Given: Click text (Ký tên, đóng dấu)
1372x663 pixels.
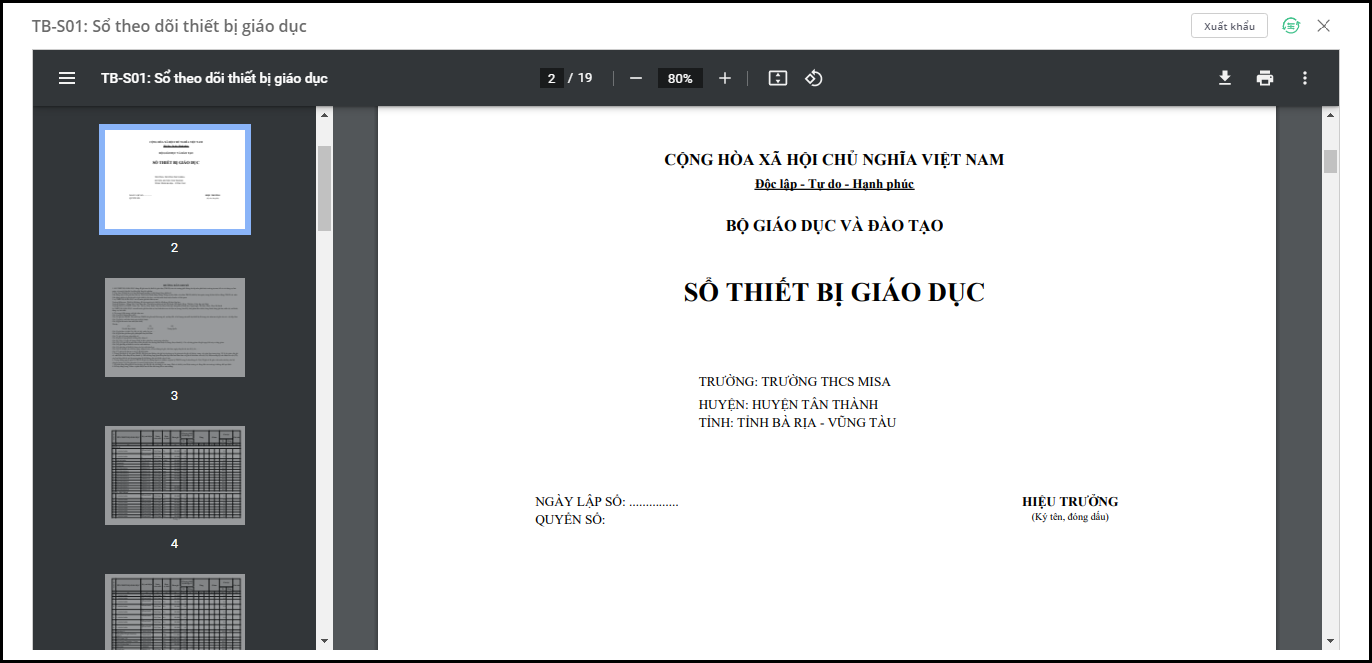Looking at the screenshot, I should (1070, 517).
